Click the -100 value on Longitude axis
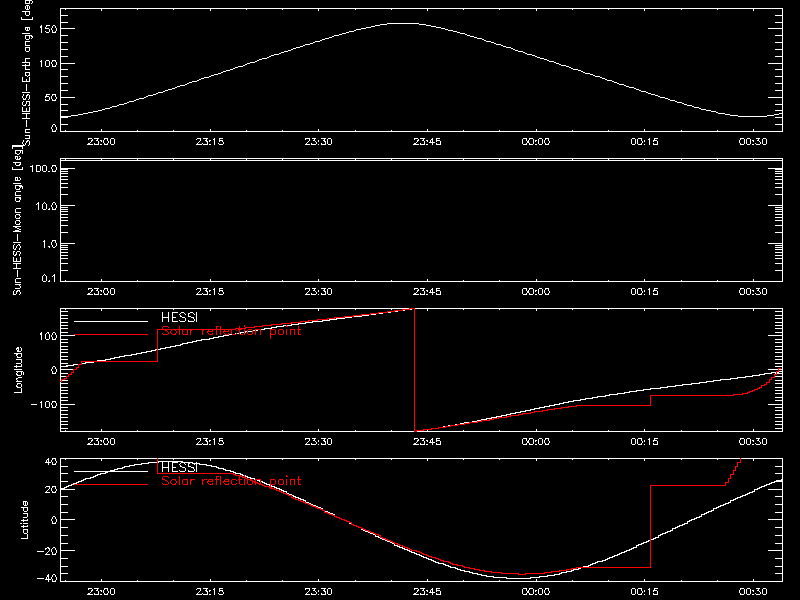The height and width of the screenshot is (600, 800). coord(45,405)
